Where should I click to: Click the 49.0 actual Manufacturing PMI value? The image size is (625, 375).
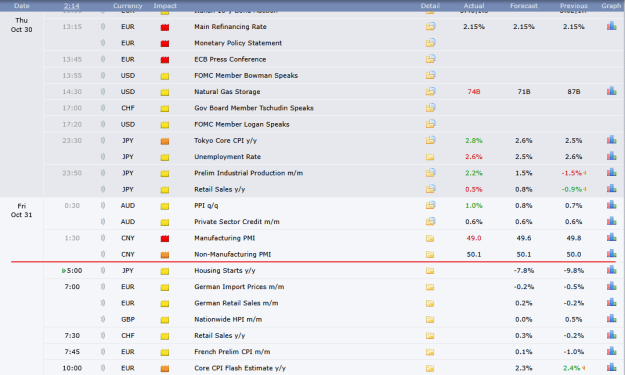[474, 238]
